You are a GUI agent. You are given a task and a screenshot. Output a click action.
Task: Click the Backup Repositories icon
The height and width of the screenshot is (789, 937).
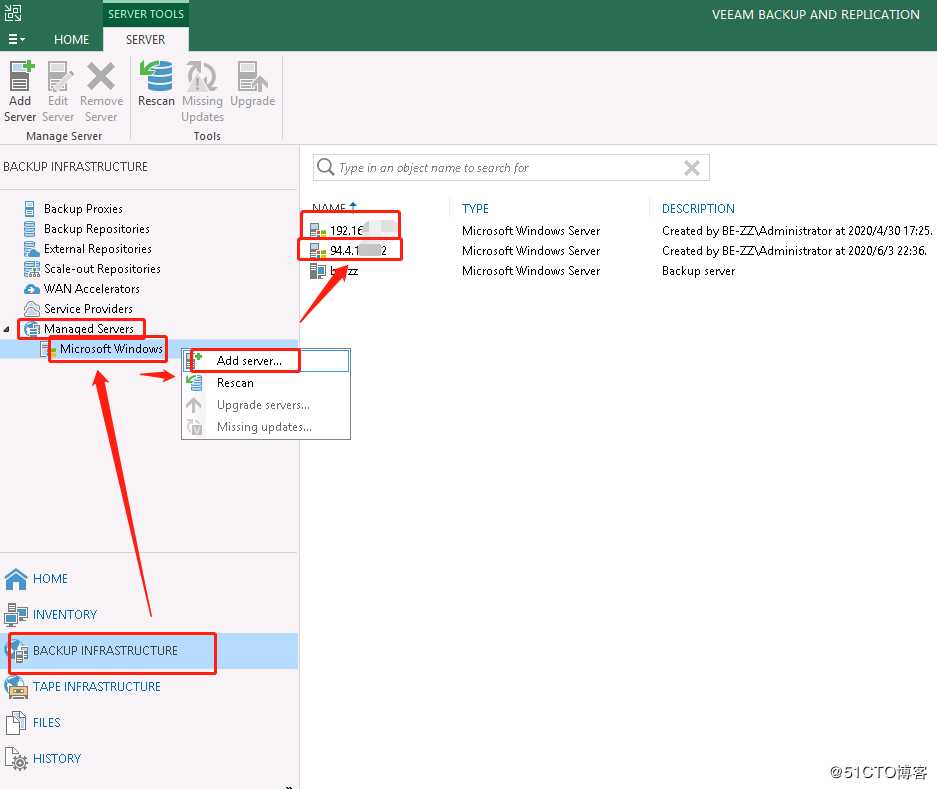click(29, 229)
